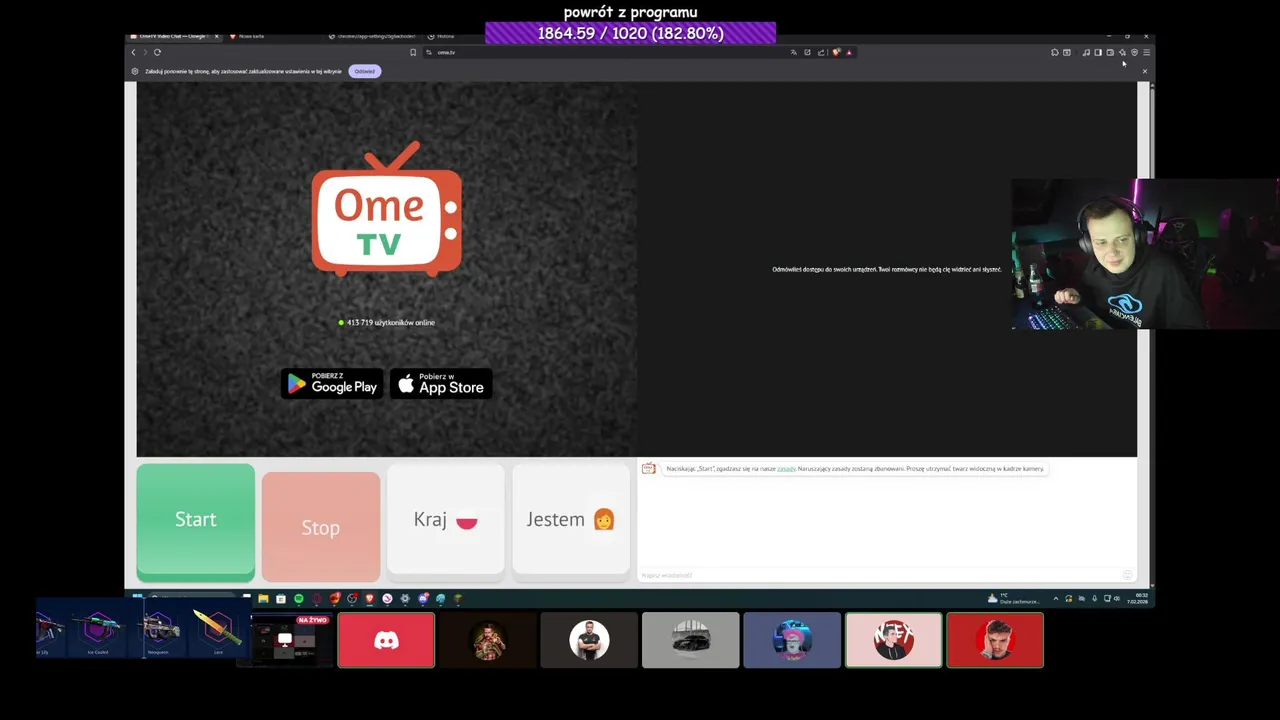Dismiss the reload notification bar
1280x720 pixels.
click(x=1145, y=71)
